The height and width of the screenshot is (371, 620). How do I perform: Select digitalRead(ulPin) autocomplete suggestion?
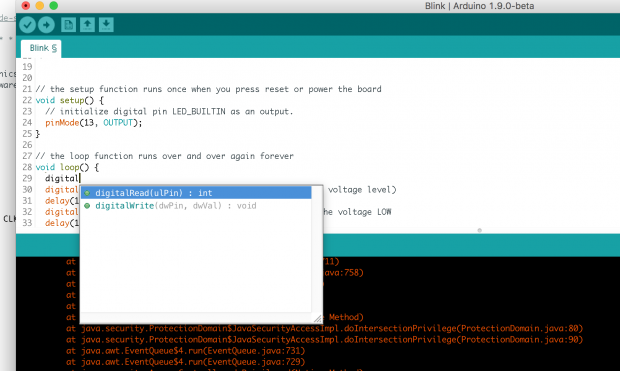pyautogui.click(x=196, y=193)
